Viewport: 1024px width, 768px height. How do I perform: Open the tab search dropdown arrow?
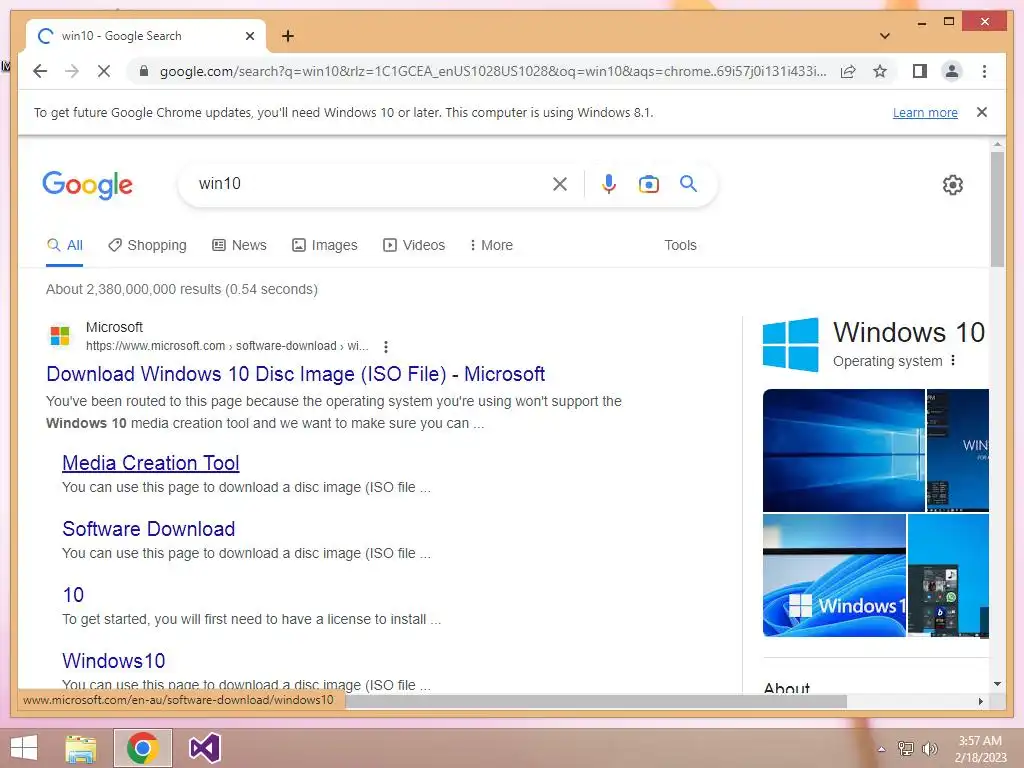tap(884, 36)
